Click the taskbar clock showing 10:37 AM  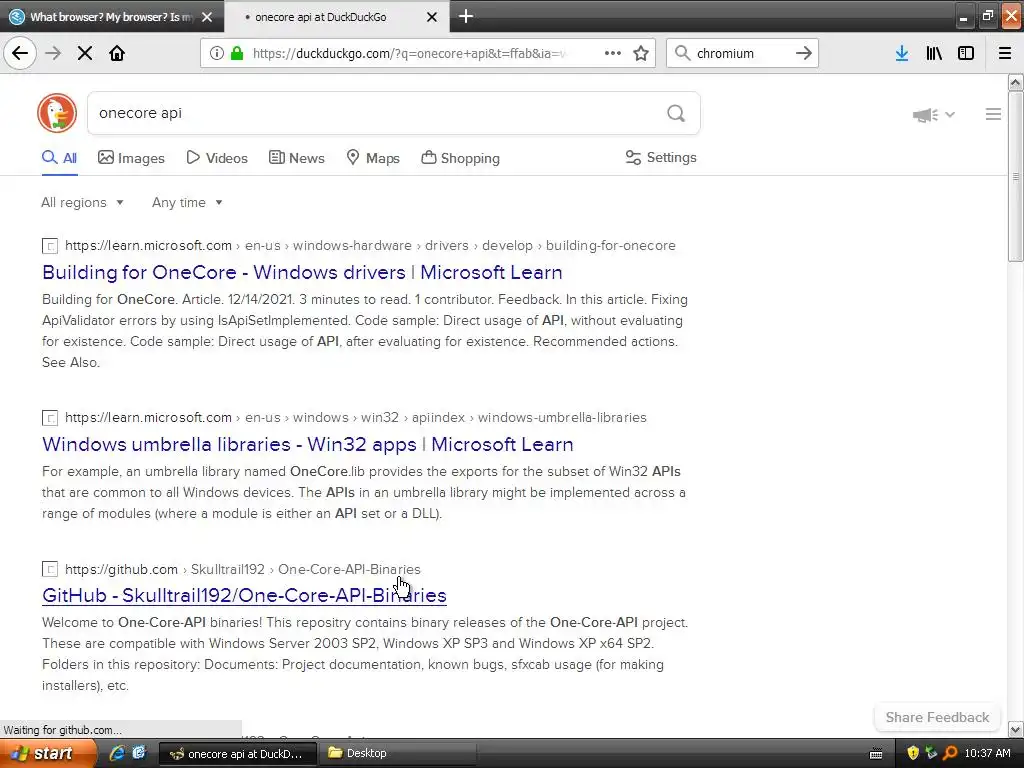(x=987, y=753)
